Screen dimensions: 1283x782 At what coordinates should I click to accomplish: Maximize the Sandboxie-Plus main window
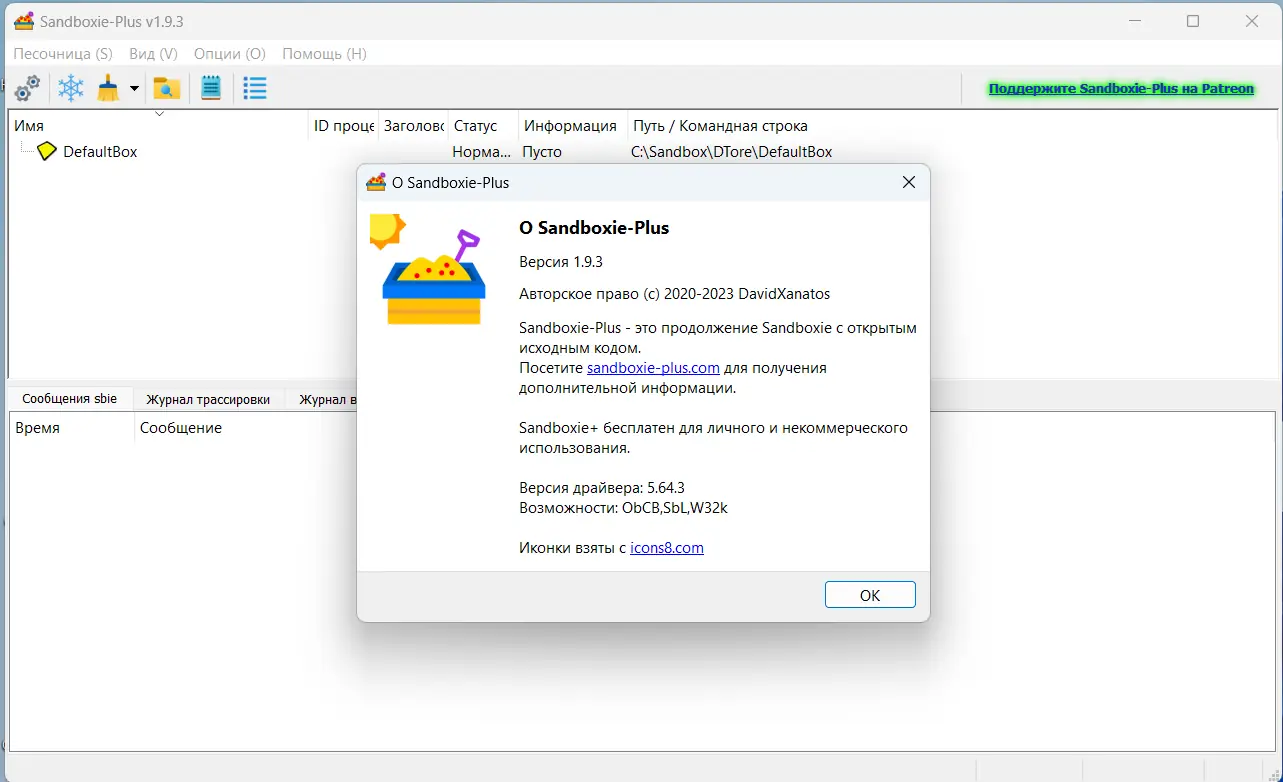[1193, 21]
